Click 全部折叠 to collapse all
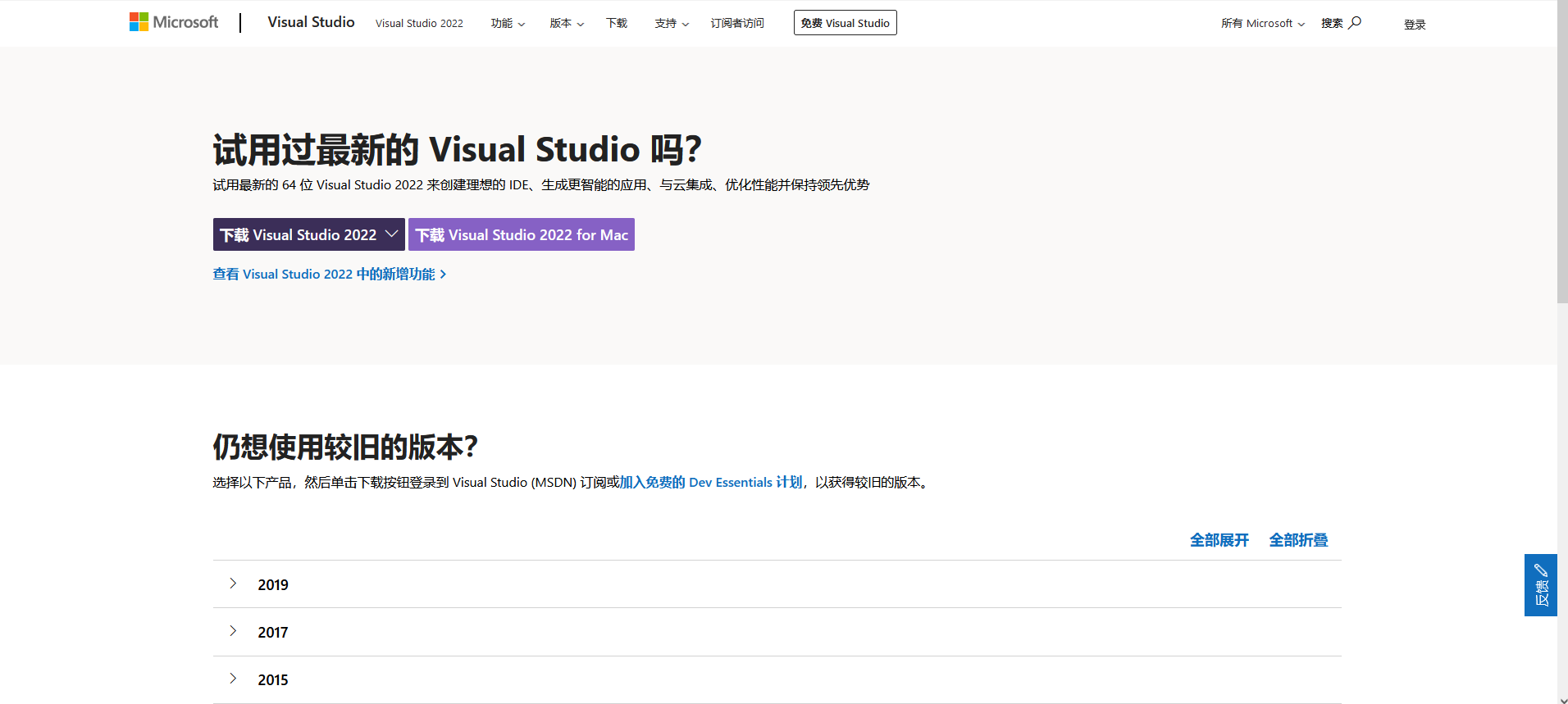Screen dimensions: 1568x704 click(1298, 540)
